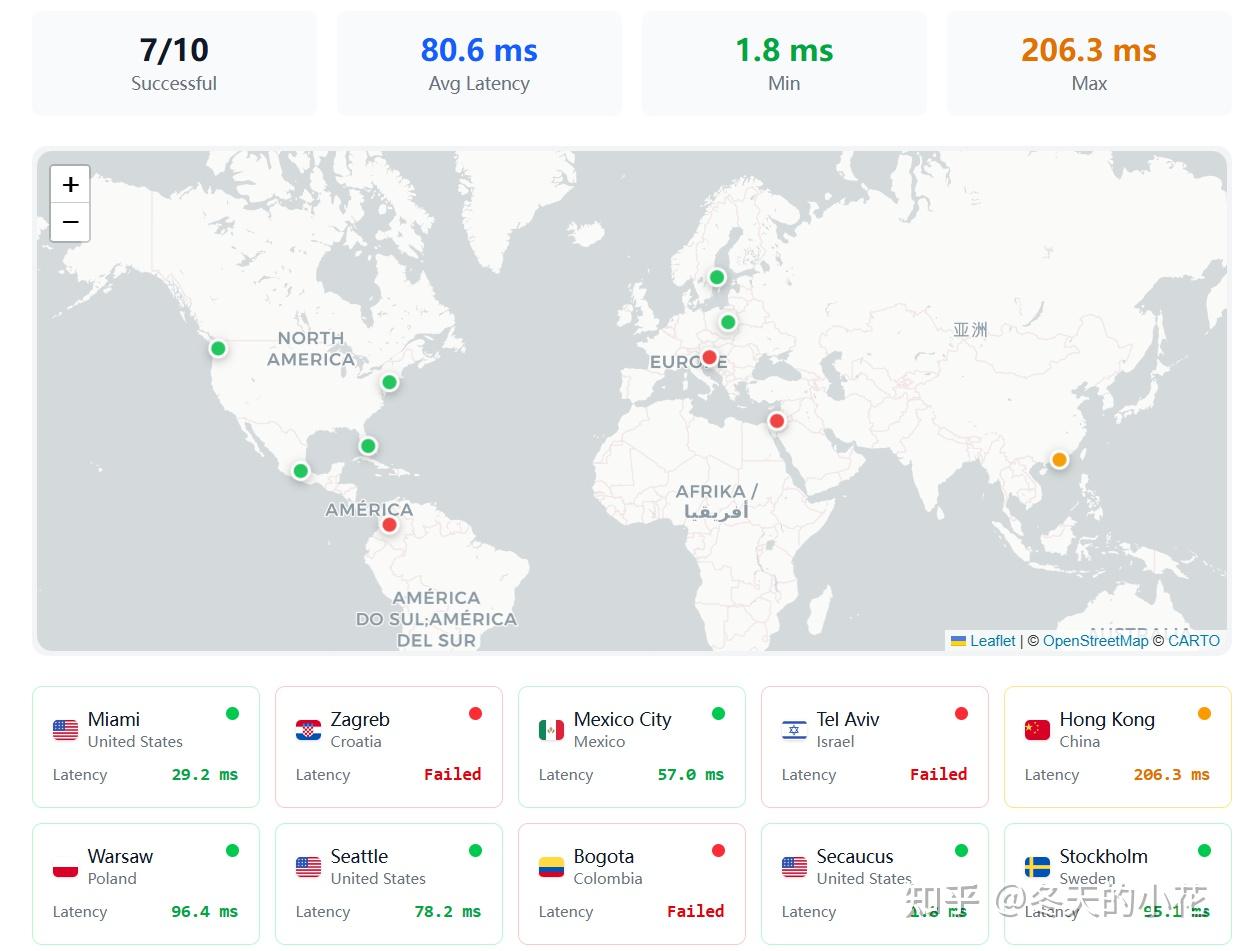Click the Bogota city name
The height and width of the screenshot is (951, 1239).
(x=604, y=856)
